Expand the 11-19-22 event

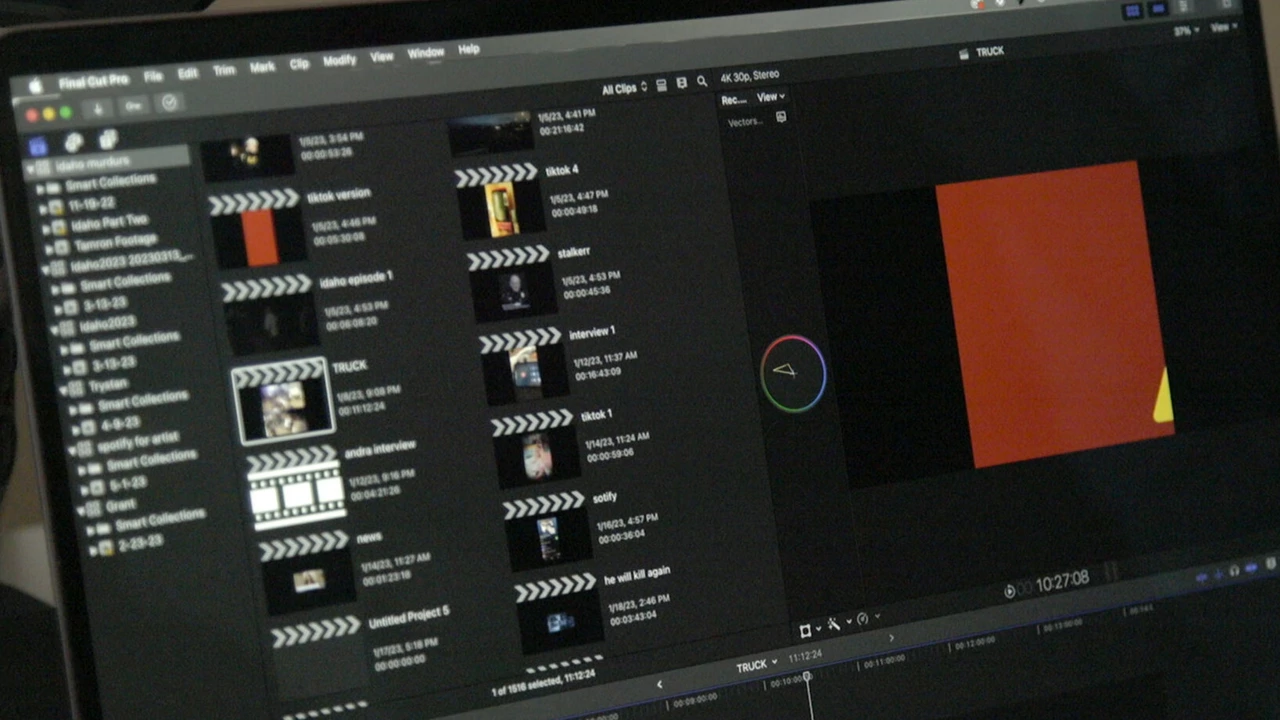(43, 207)
